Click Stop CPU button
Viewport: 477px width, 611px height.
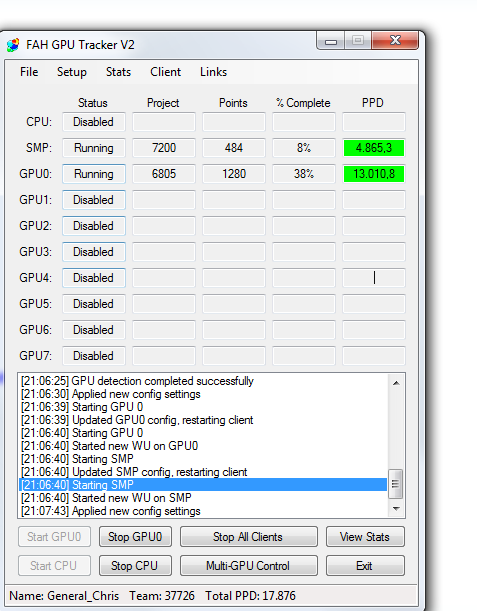(x=135, y=565)
